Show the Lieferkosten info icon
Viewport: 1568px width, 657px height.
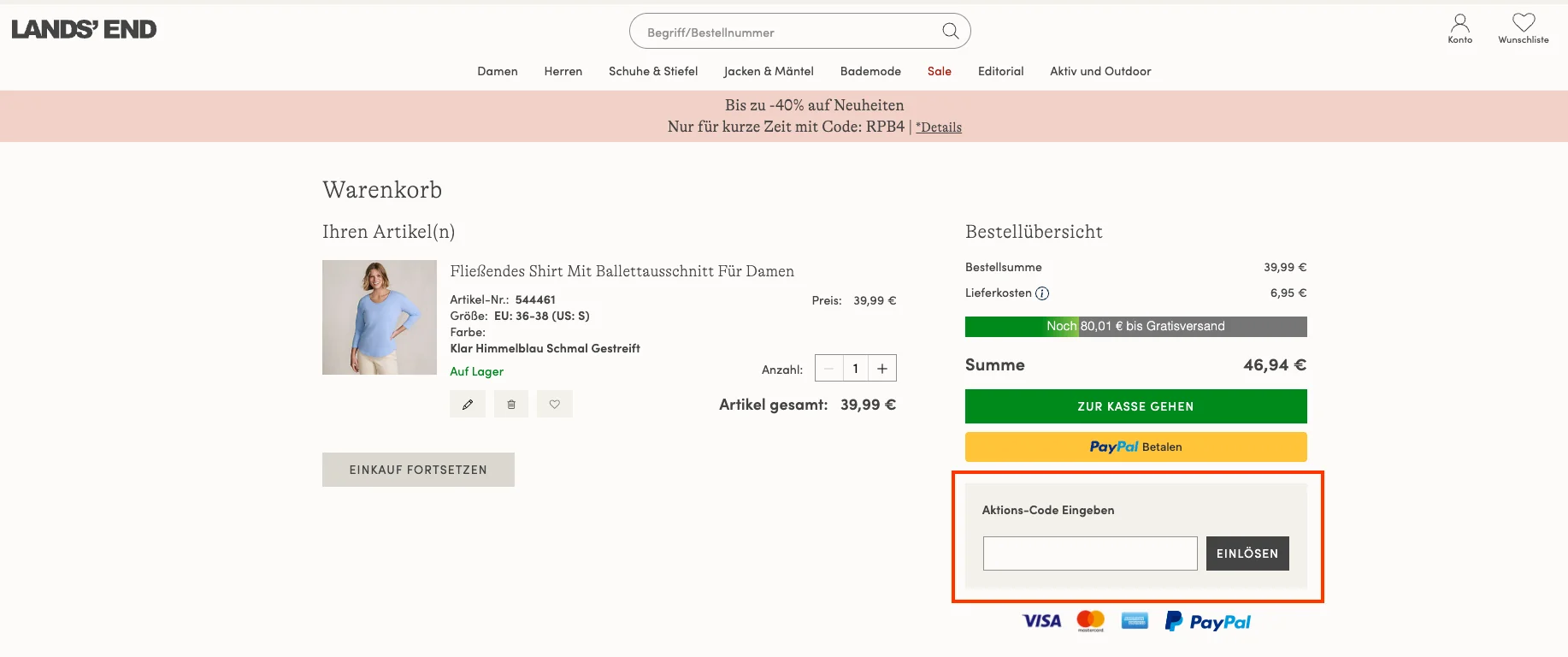(x=1042, y=293)
